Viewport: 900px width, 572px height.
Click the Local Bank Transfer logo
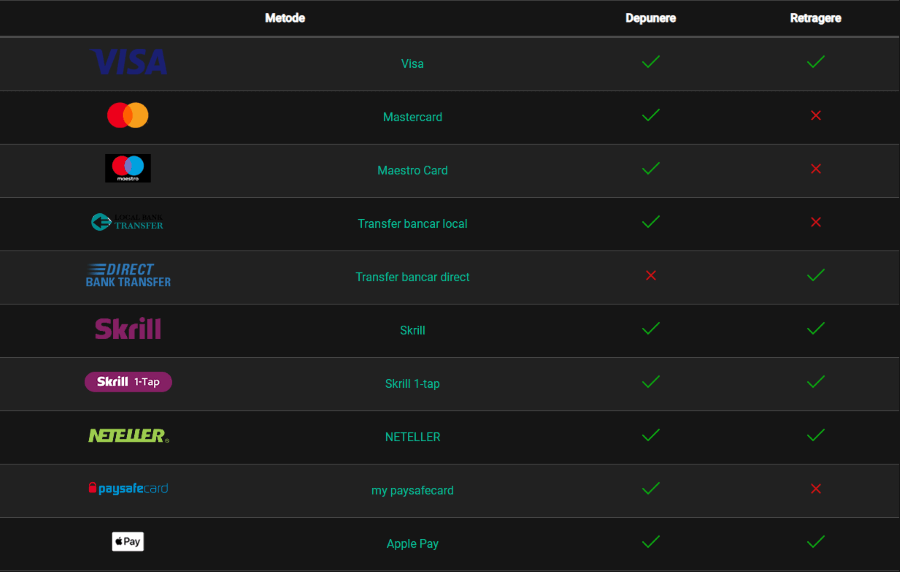pyautogui.click(x=127, y=222)
